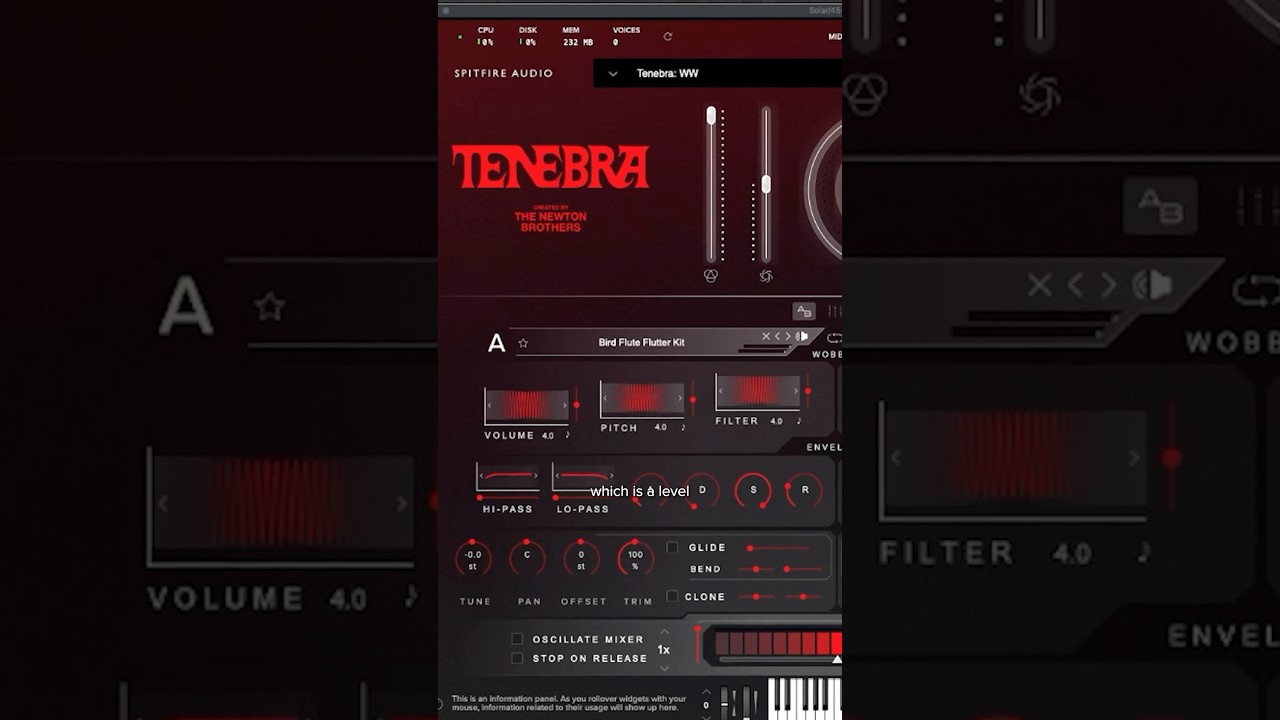
Task: Select sound slot A
Action: point(496,344)
